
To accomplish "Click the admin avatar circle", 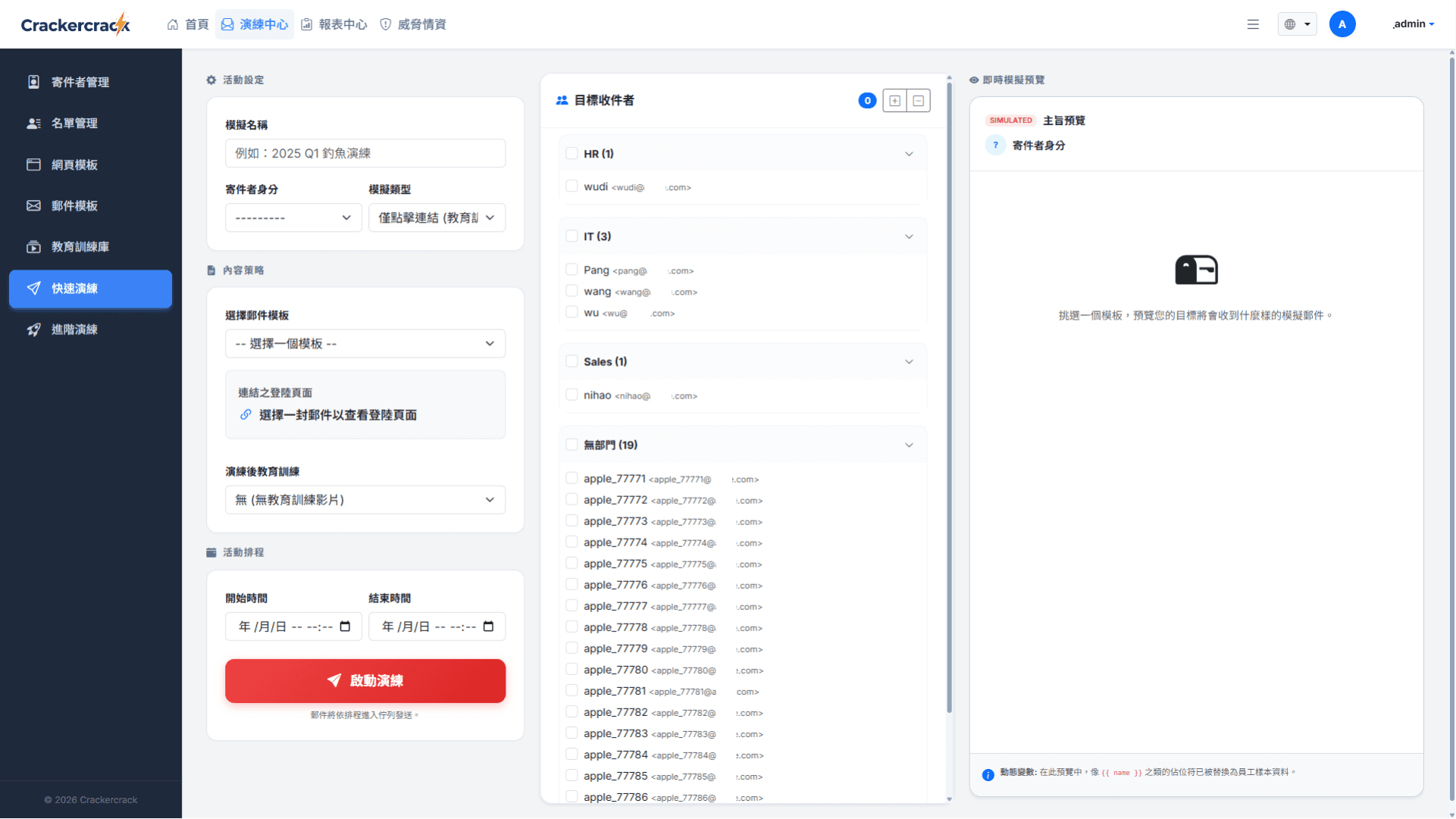I will pos(1342,24).
